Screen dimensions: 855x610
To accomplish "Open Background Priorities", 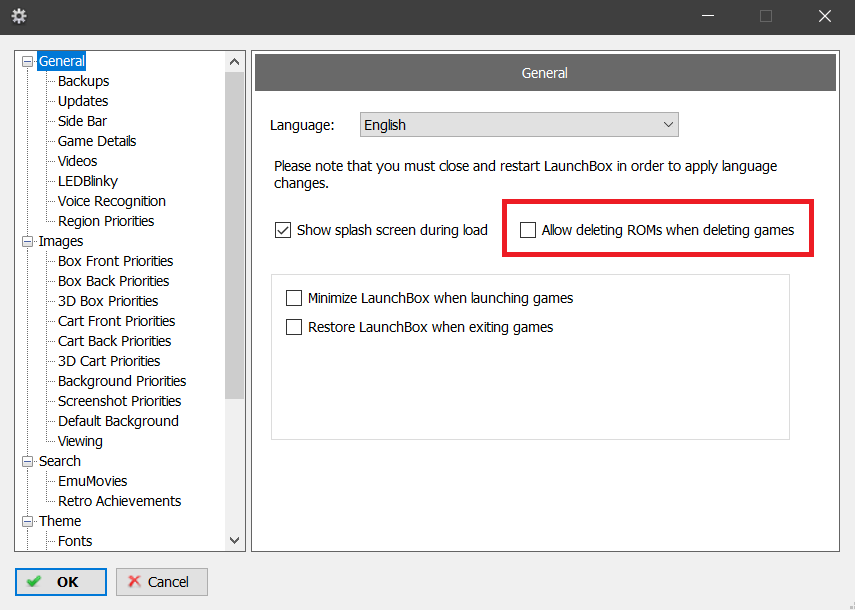I will click(122, 381).
